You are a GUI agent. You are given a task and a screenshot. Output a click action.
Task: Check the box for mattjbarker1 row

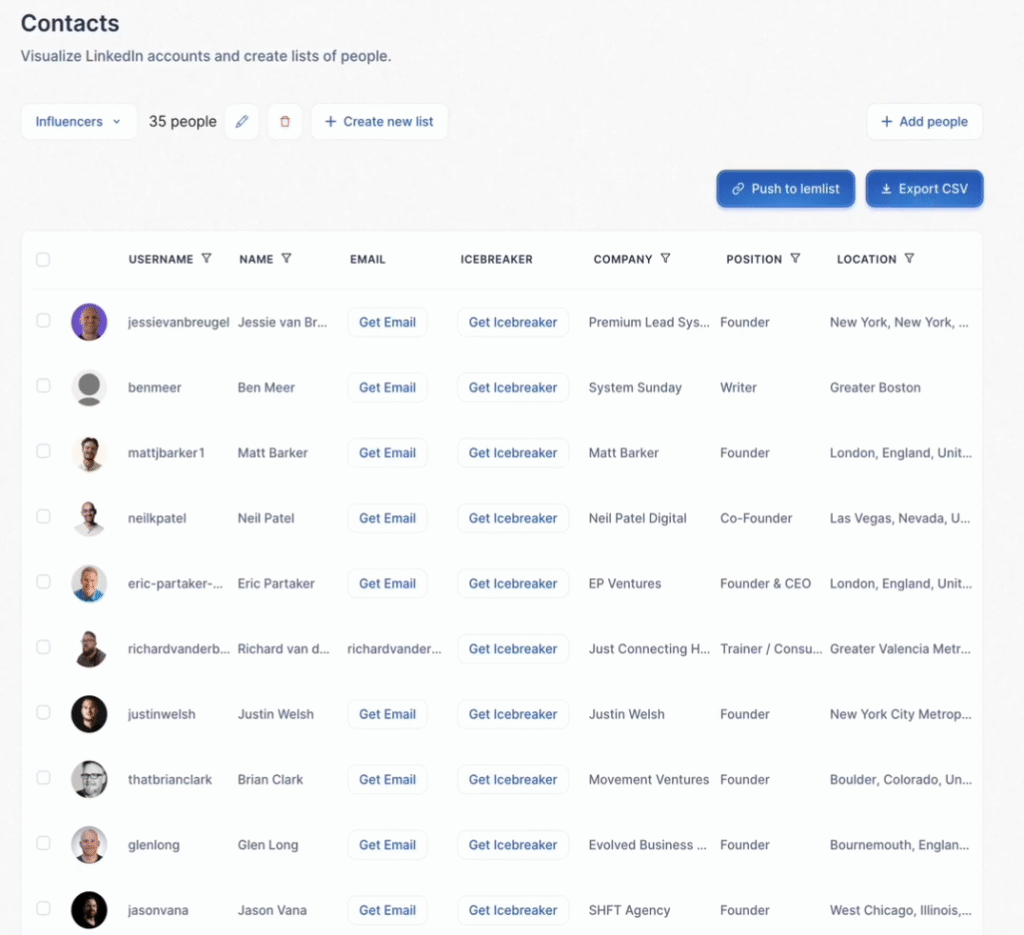[x=43, y=451]
